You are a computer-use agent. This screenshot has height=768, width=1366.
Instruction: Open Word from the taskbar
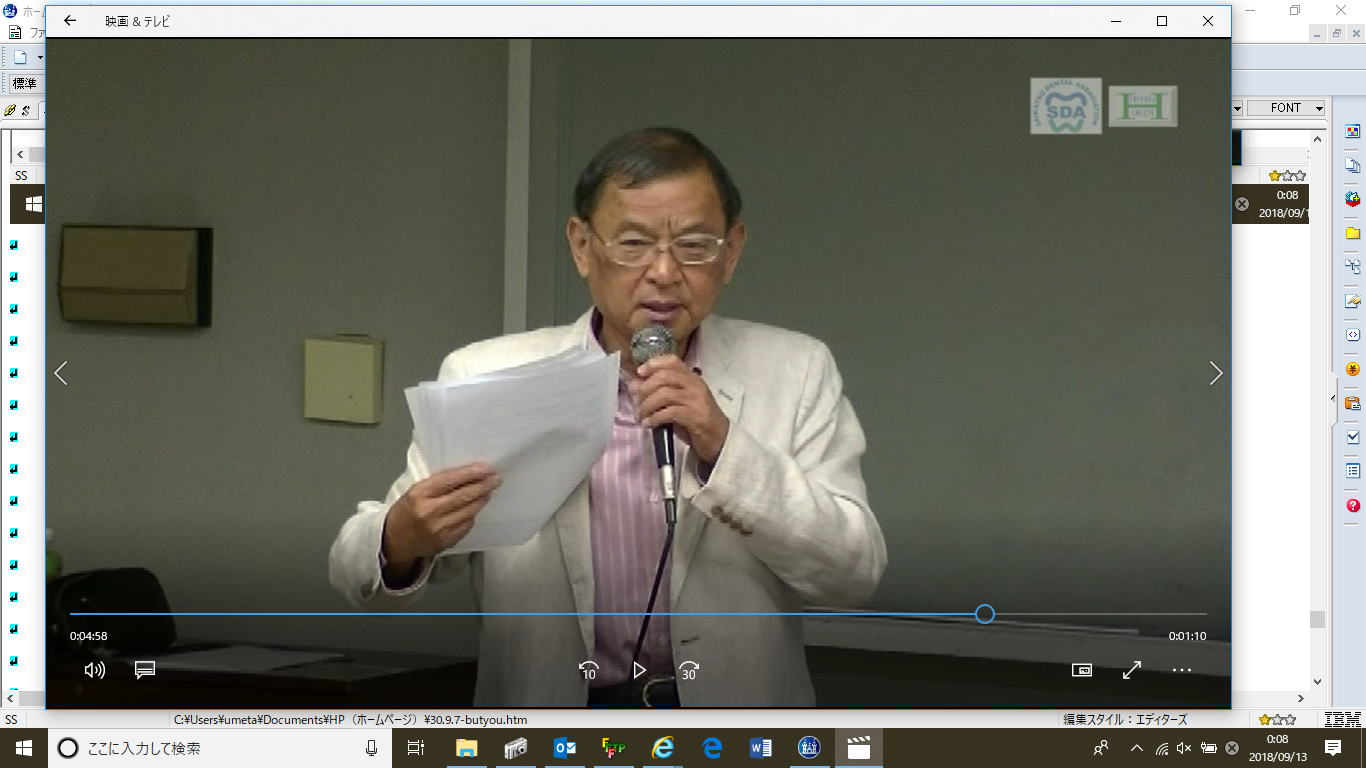[x=760, y=748]
